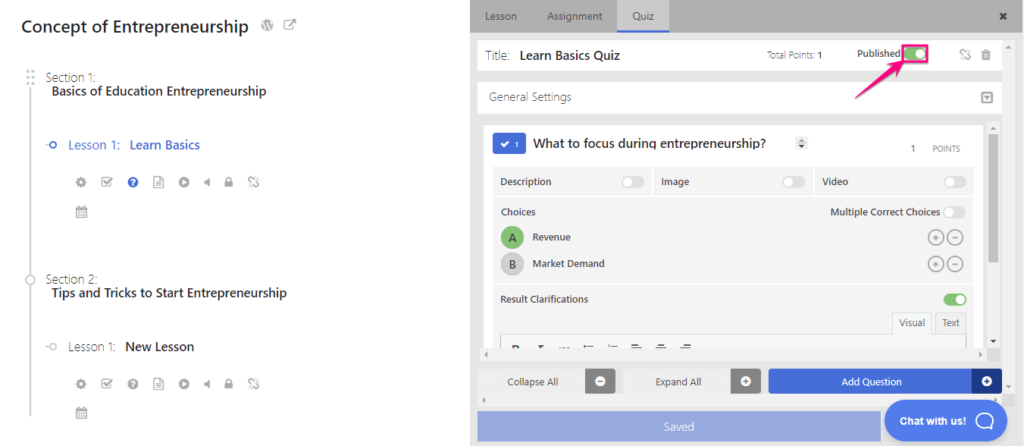The image size is (1024, 446).
Task: Enable the Image toggle
Action: pos(793,182)
